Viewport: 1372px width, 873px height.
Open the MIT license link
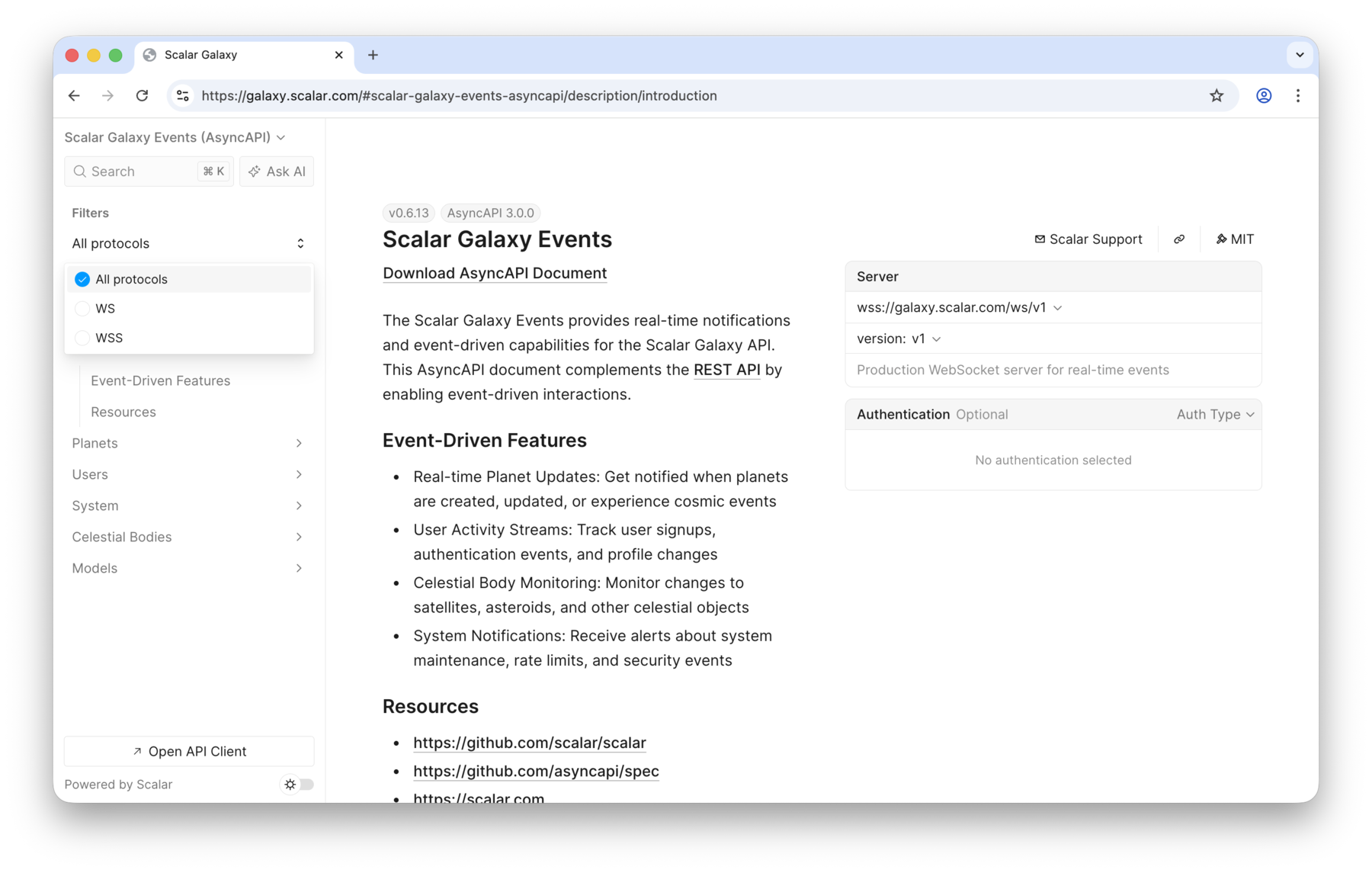coord(1235,239)
